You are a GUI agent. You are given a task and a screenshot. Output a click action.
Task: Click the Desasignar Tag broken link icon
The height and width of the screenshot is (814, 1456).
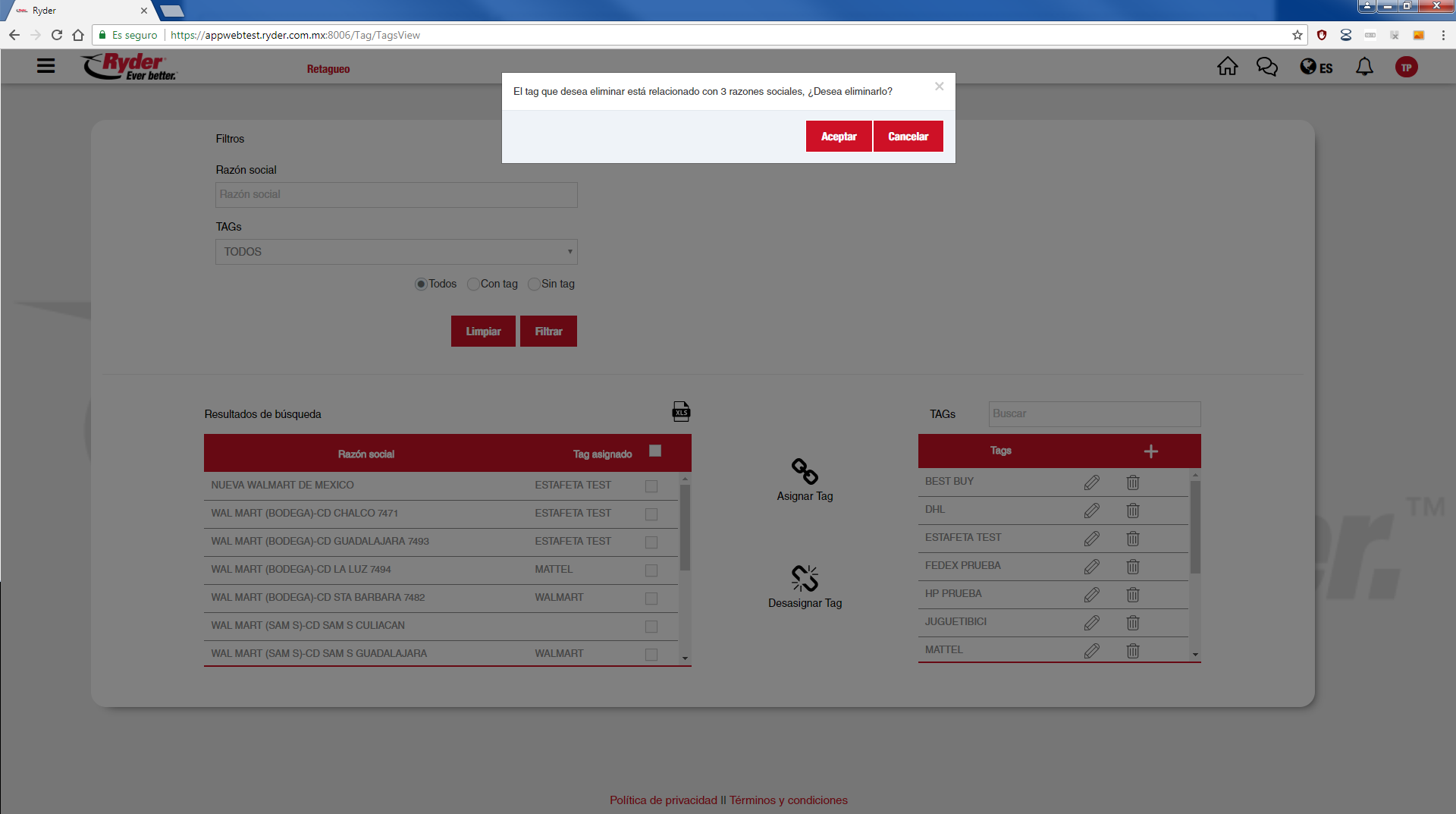805,578
